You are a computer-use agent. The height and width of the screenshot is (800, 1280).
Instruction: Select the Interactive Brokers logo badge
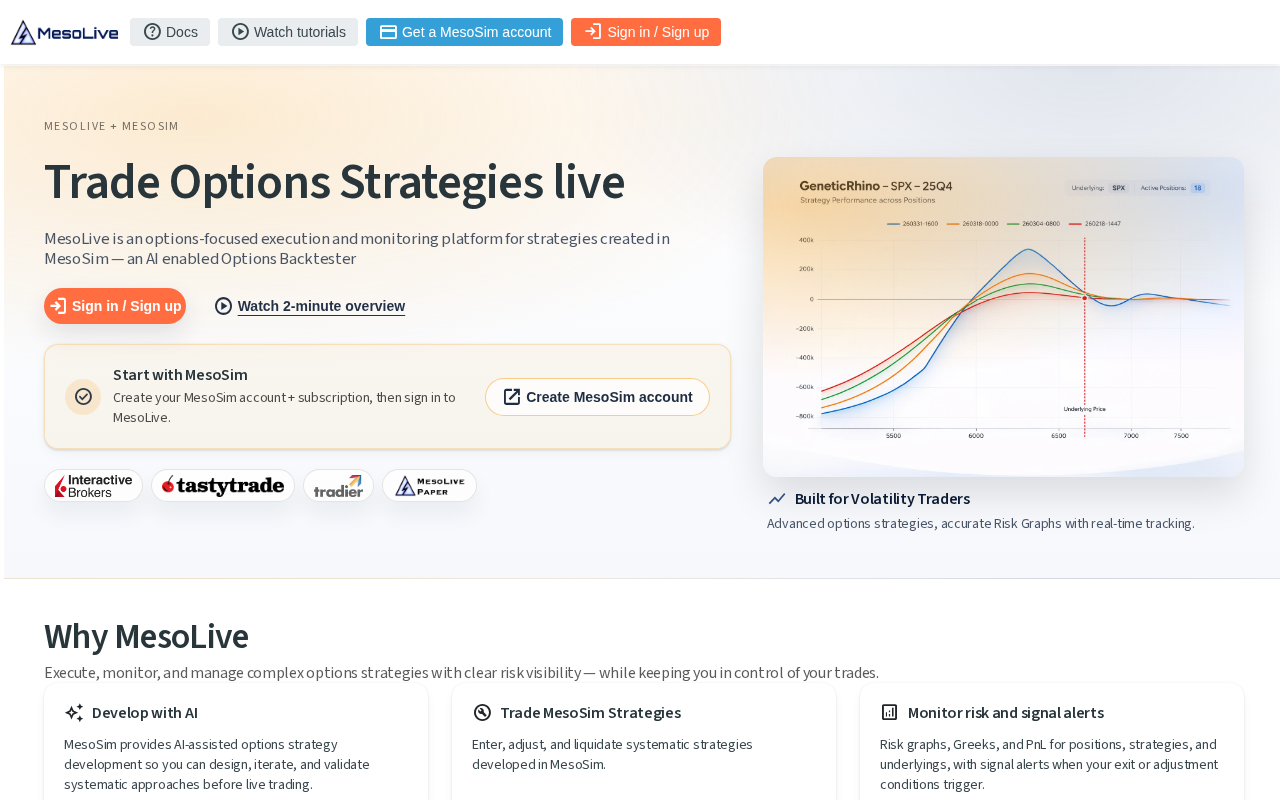tap(93, 486)
